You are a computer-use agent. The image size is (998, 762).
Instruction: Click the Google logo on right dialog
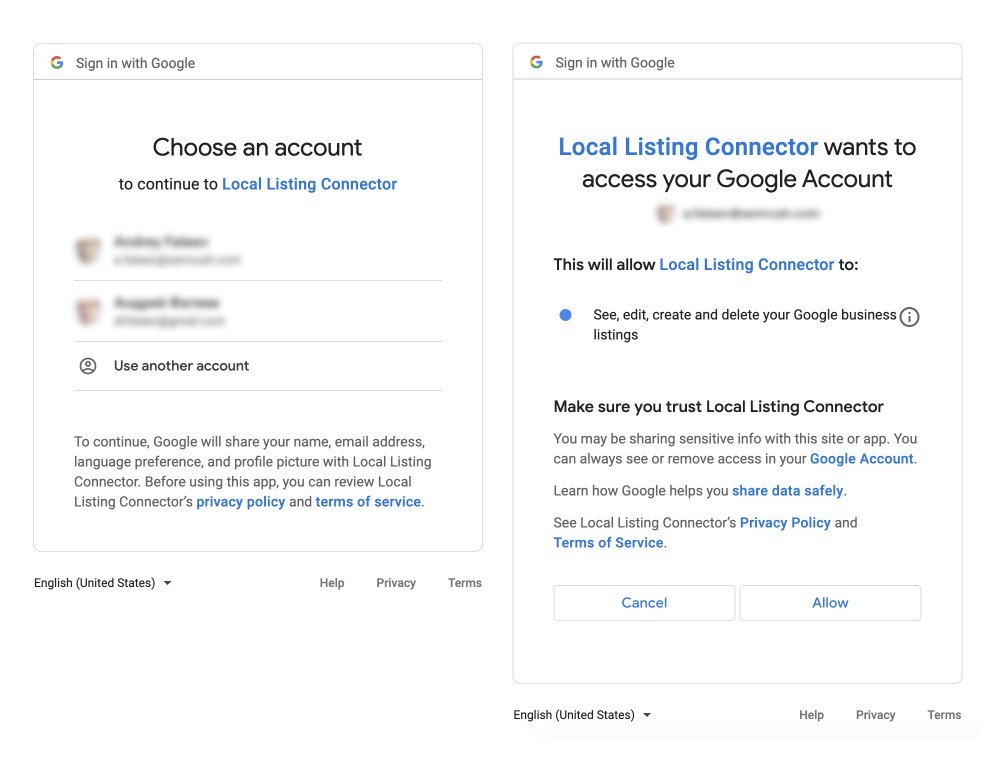point(537,62)
